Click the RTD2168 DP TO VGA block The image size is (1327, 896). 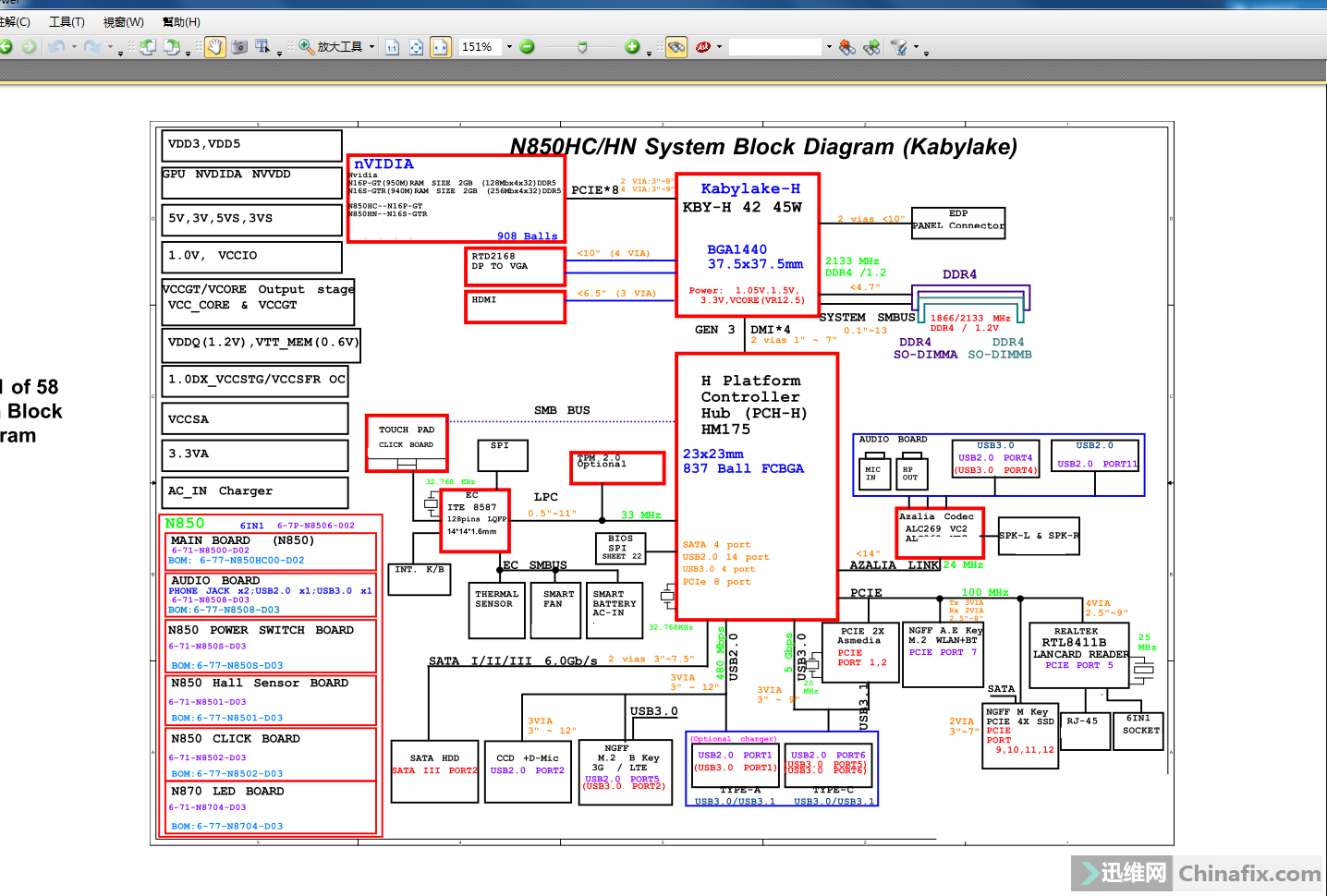coord(515,266)
